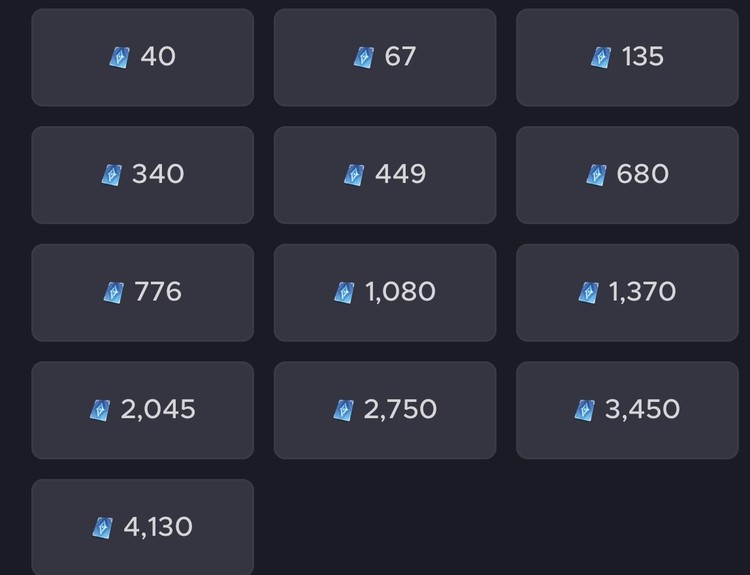The width and height of the screenshot is (750, 575).
Task: Tap the ticket icon next to 680
Action: tap(596, 175)
